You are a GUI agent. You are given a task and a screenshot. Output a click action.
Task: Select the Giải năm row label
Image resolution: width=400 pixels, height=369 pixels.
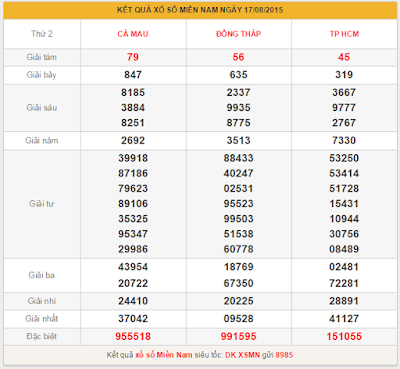click(42, 141)
